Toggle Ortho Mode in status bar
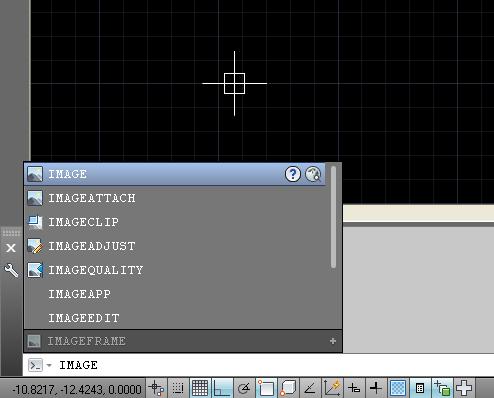494x398 pixels. (x=222, y=388)
